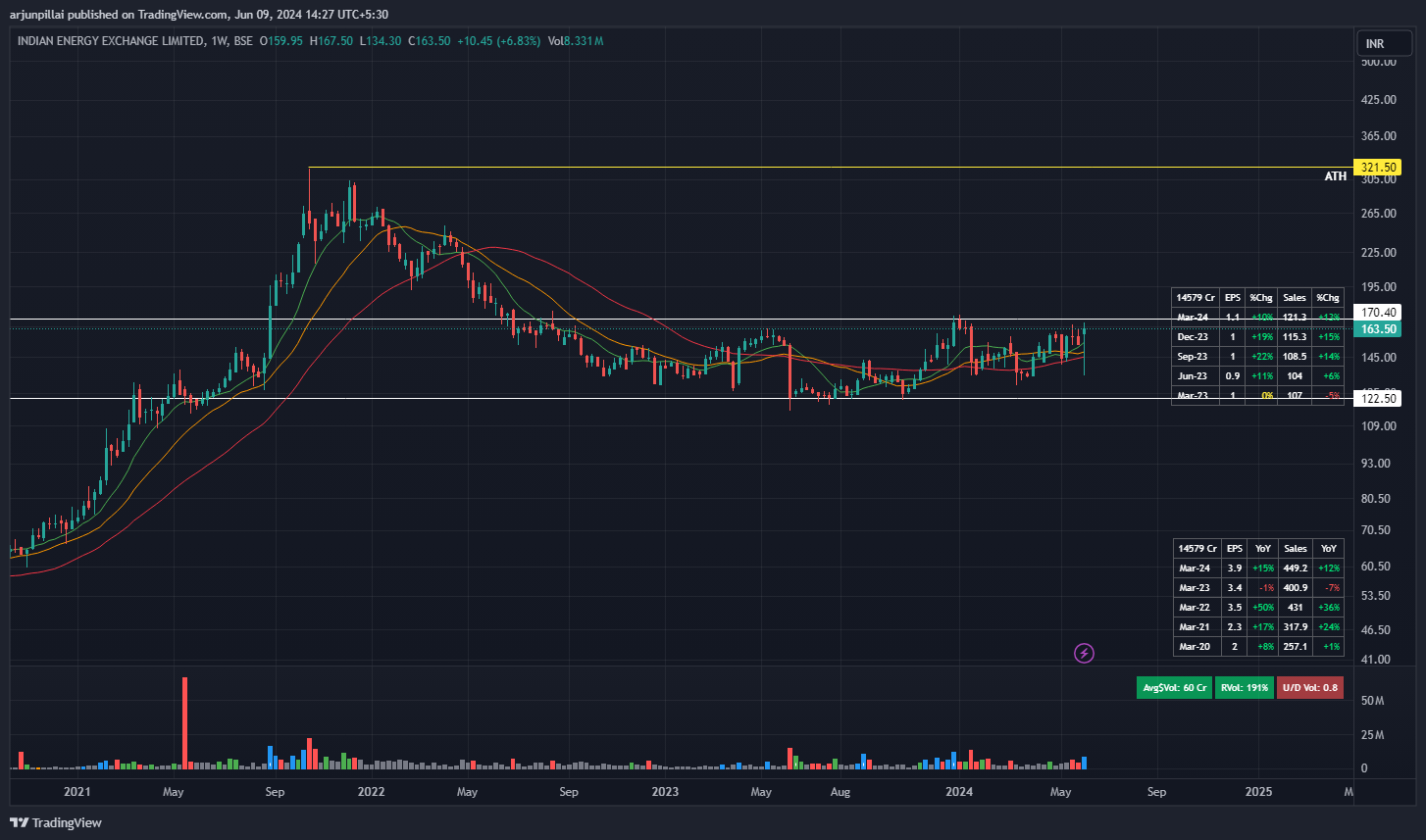Click the 115.3 sales cell
The height and width of the screenshot is (840, 1426).
tap(1295, 337)
